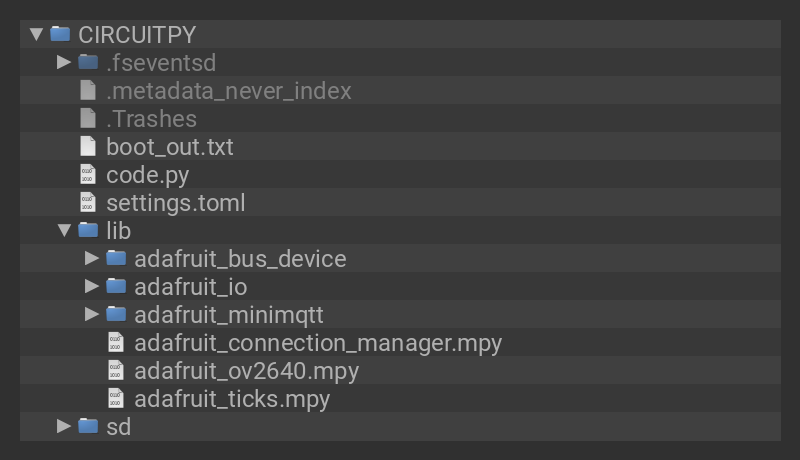The width and height of the screenshot is (800, 460).
Task: Expand the .fseventsd folder
Action: click(x=64, y=62)
